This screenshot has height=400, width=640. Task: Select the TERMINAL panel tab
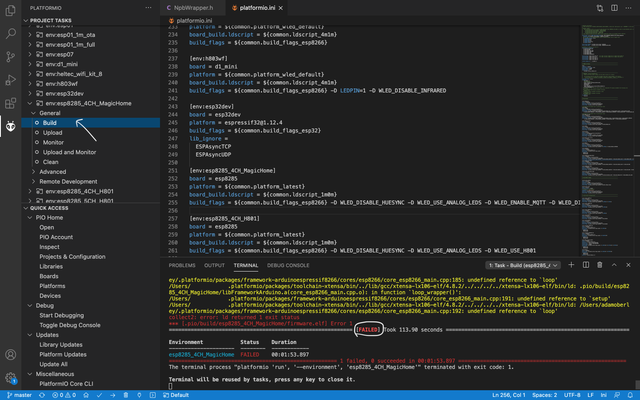coord(246,265)
